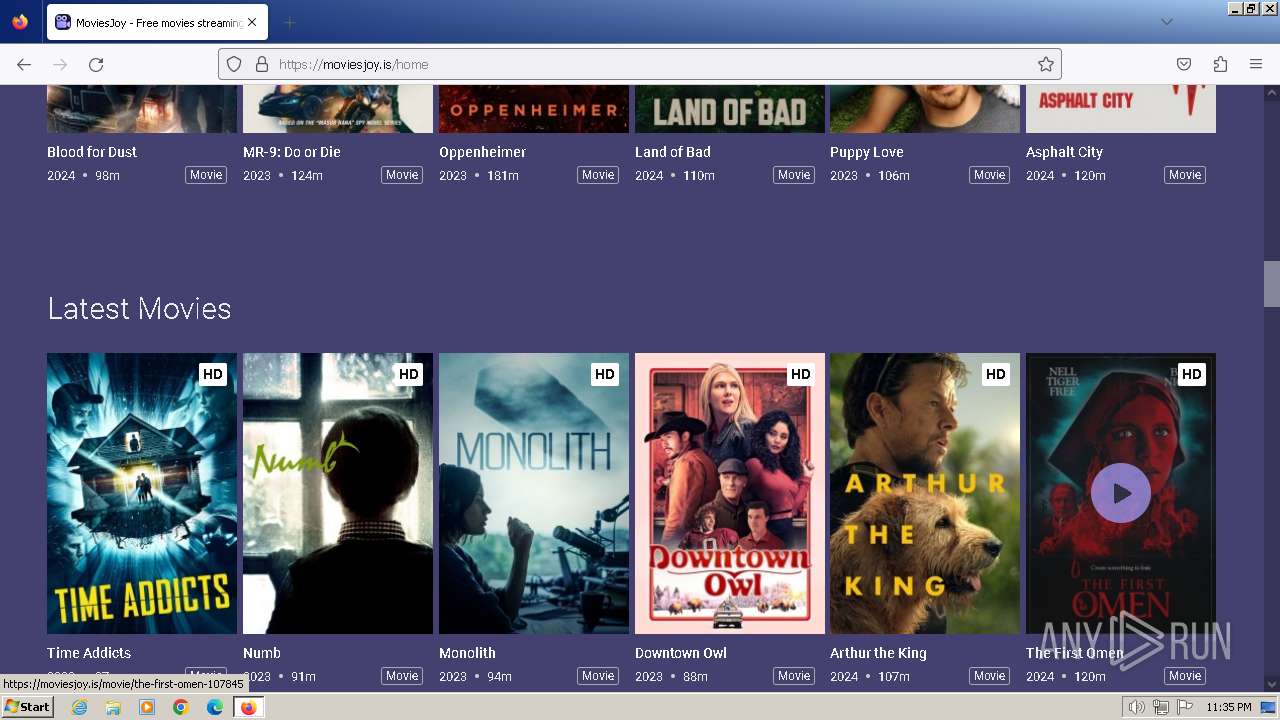Open the Arthur the King title link

click(878, 653)
